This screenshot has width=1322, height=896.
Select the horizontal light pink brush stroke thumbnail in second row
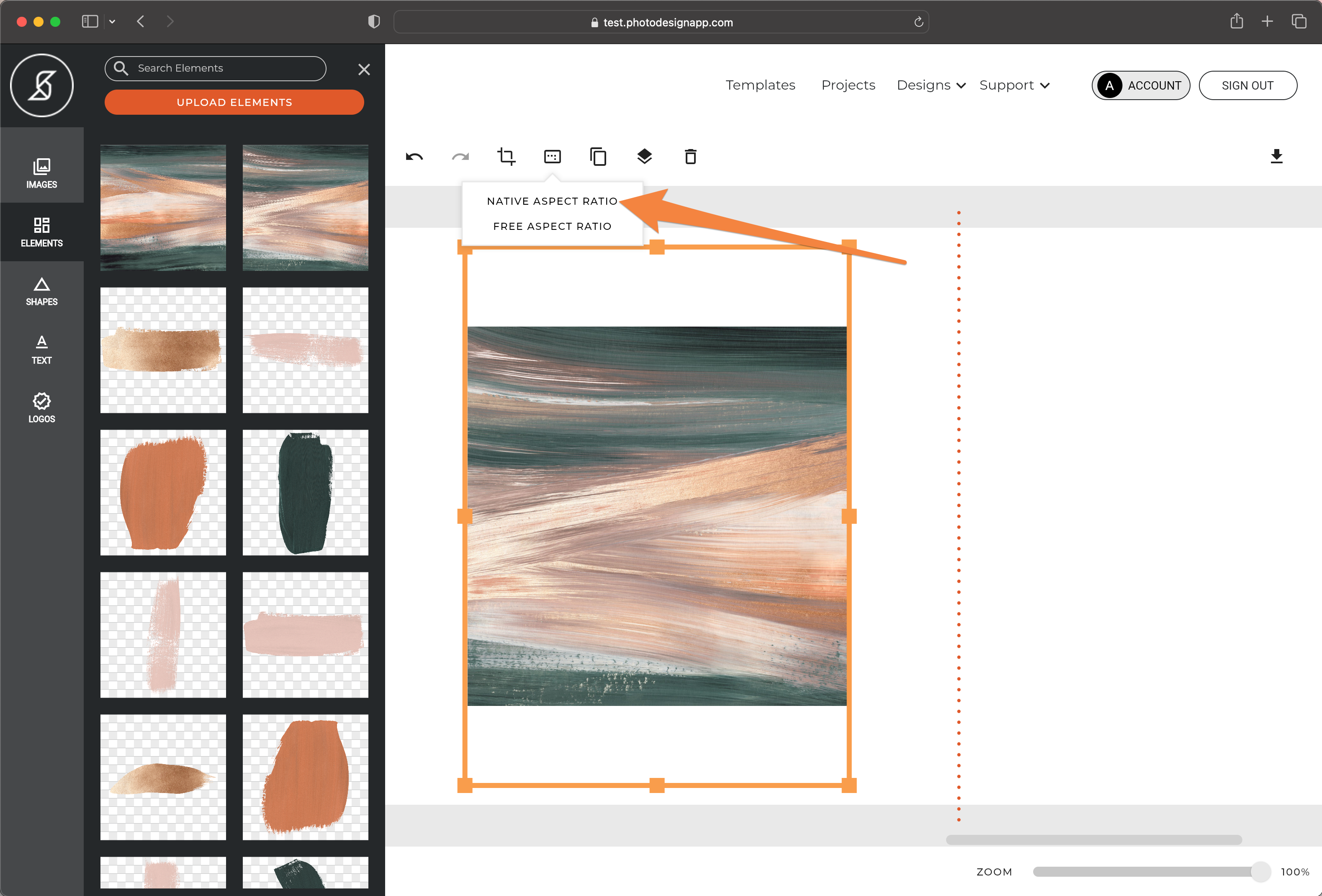(x=306, y=350)
